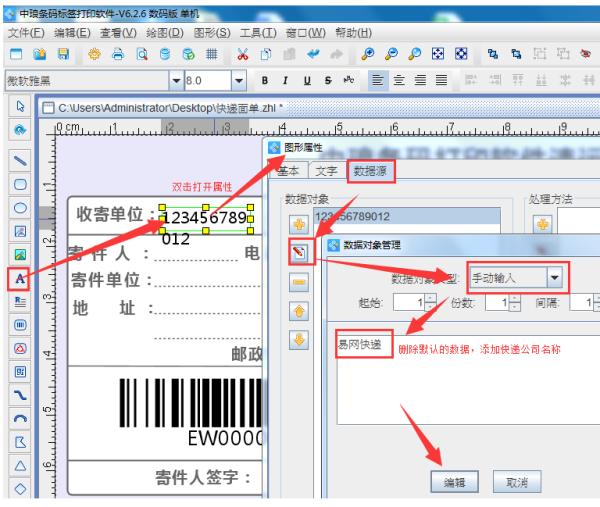Open the 手动输入 data type dropdown
Viewport: 600px width, 507px height.
(553, 277)
